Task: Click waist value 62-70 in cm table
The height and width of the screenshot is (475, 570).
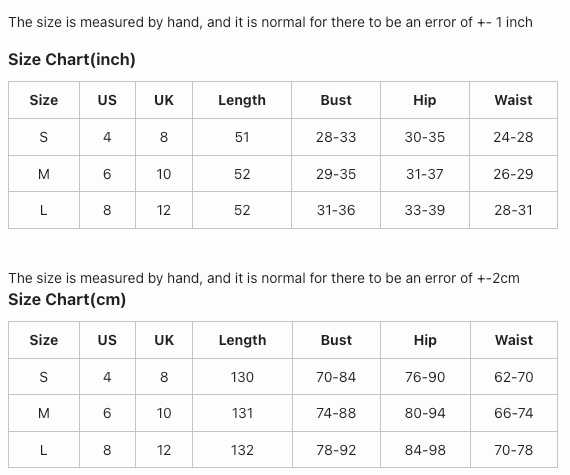Action: point(514,377)
